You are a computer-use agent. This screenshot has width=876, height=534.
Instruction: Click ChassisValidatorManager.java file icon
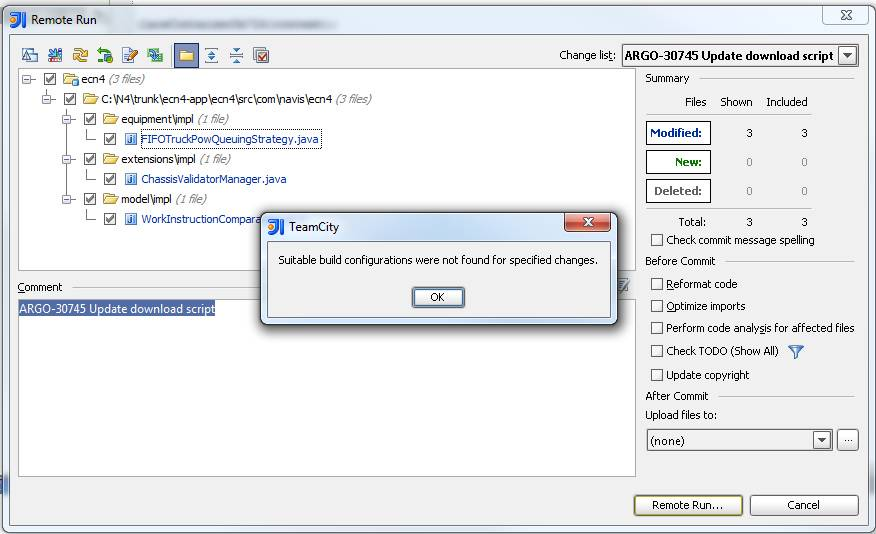[130, 179]
